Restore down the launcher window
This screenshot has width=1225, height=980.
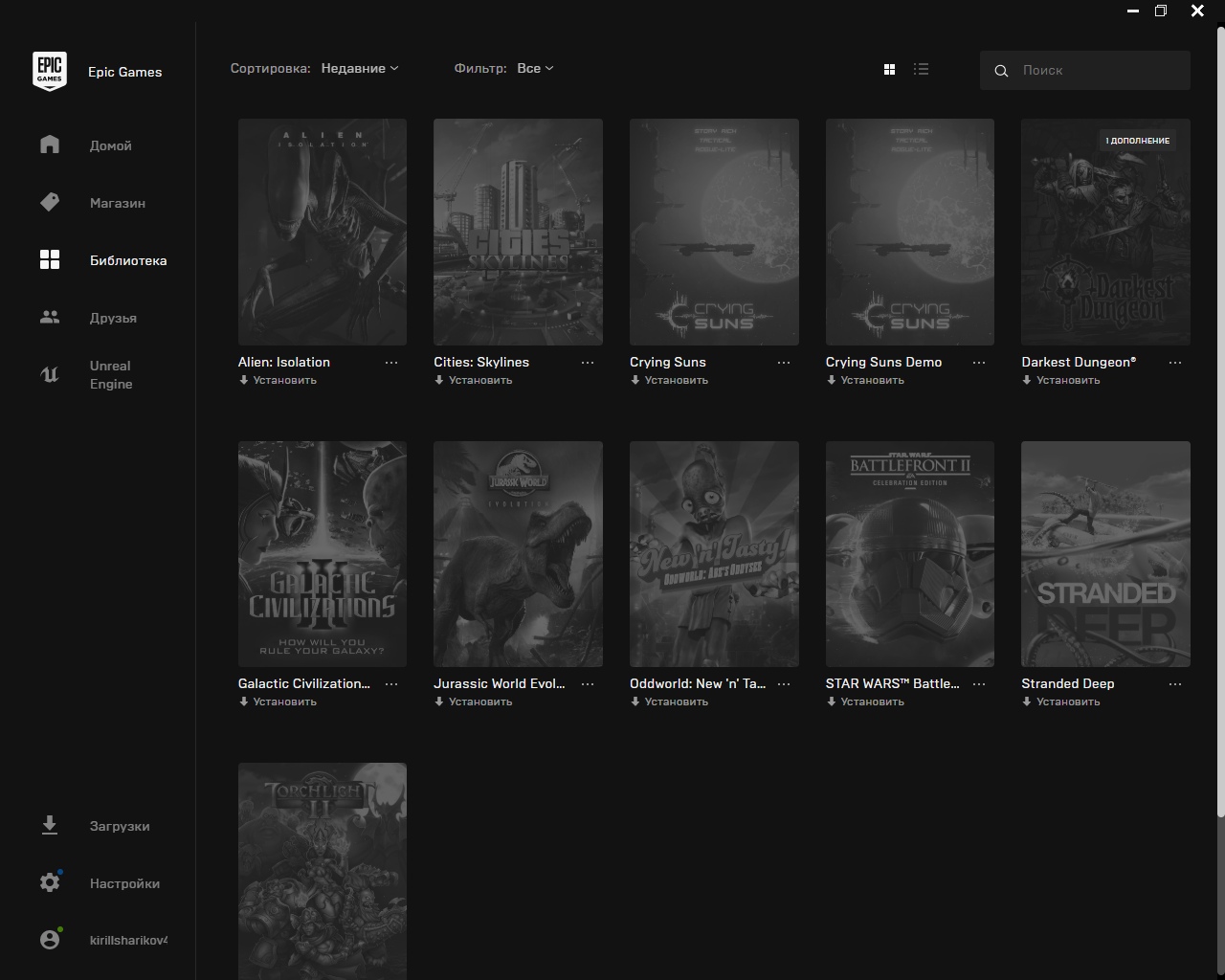(1161, 11)
